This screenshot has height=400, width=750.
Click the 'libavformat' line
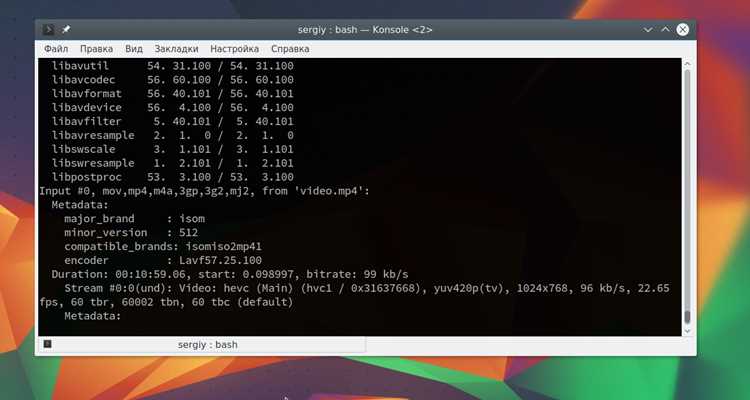(173, 93)
